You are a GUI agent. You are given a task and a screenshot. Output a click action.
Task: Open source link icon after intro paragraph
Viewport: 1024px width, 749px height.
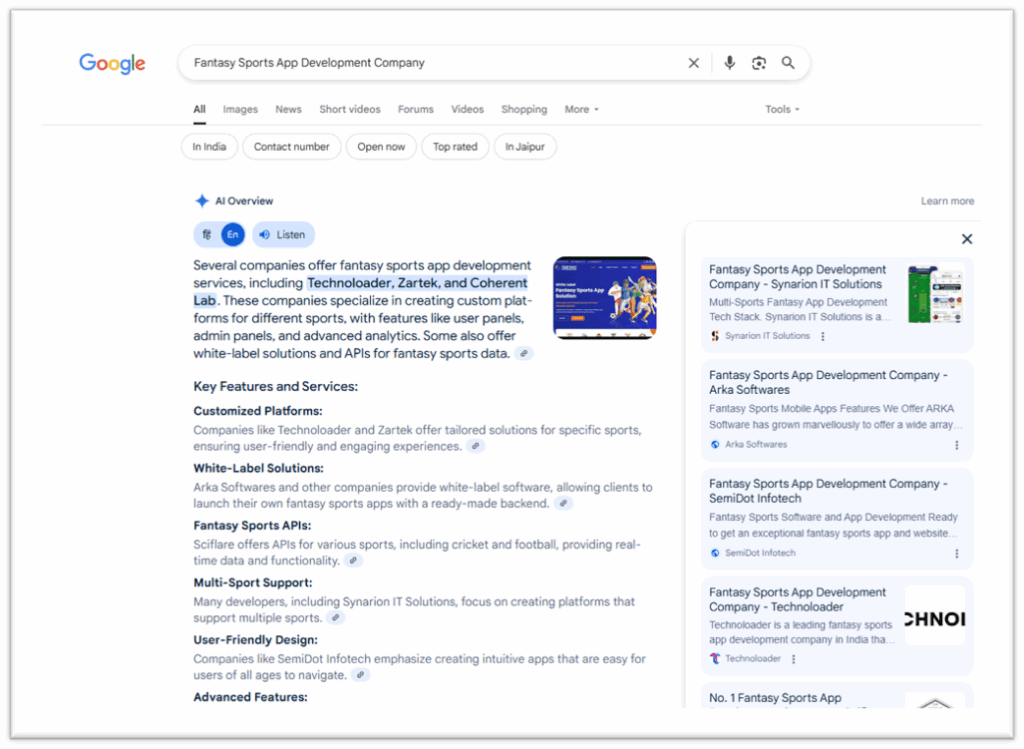click(x=524, y=353)
